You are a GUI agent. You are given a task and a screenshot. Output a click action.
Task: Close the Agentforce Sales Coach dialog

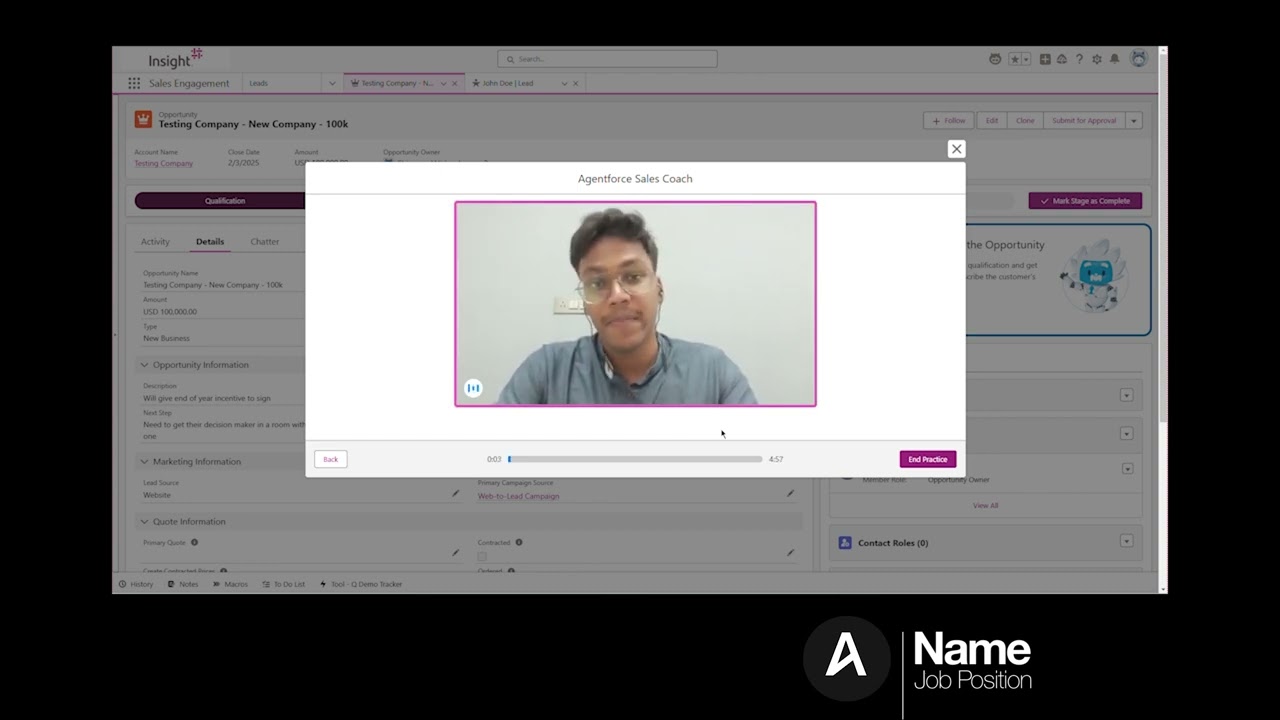[x=956, y=149]
